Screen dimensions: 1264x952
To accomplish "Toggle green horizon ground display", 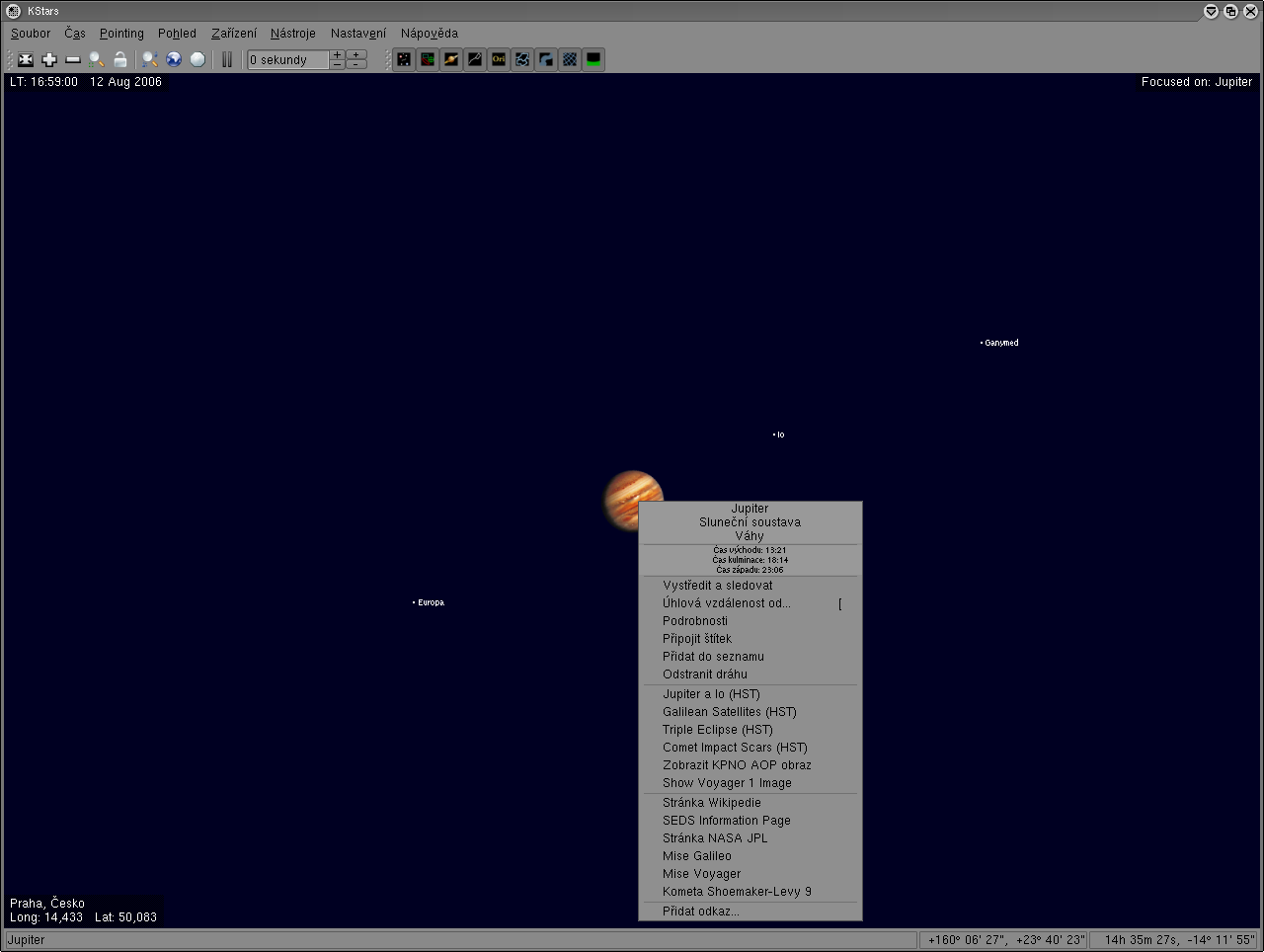I will (593, 60).
